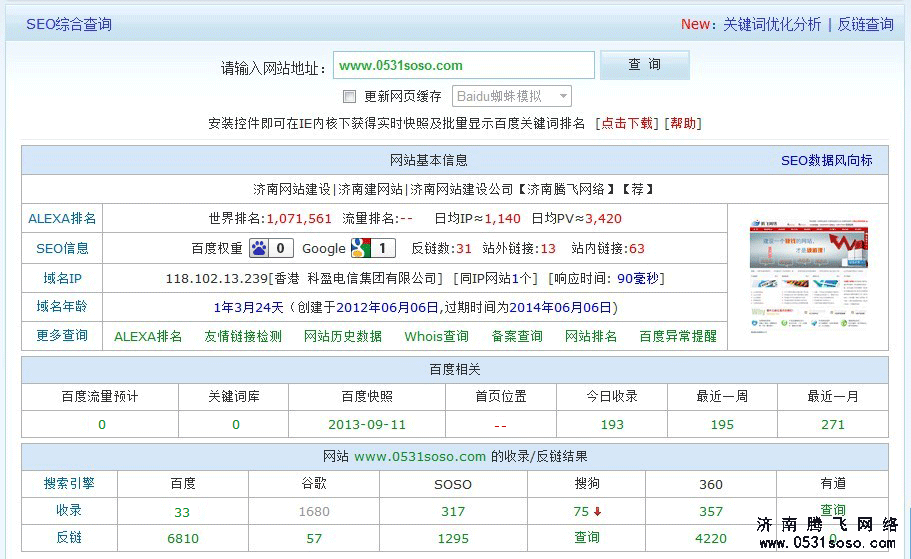
Task: Click the website address input field
Action: pos(464,65)
